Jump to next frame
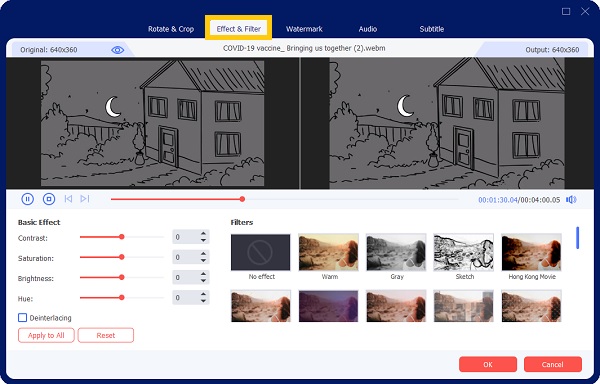 [x=85, y=199]
